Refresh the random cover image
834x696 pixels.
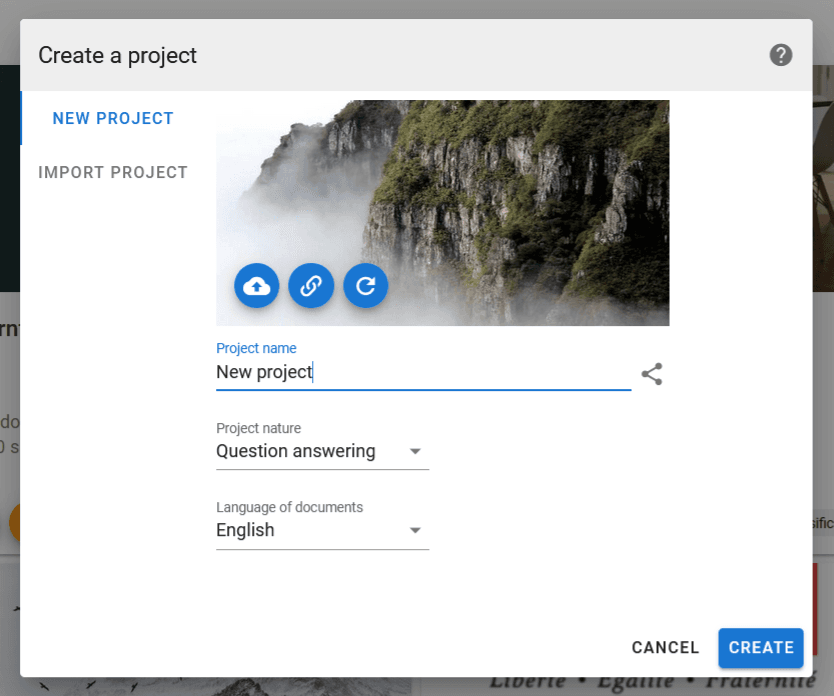point(365,286)
